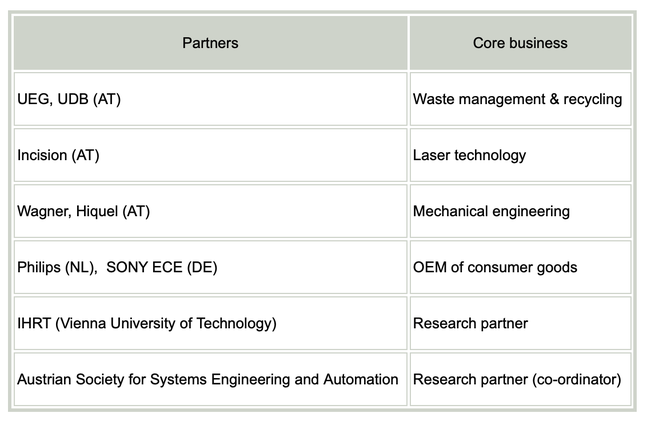Click the word Automation in last row
The width and height of the screenshot is (647, 421).
coord(361,379)
